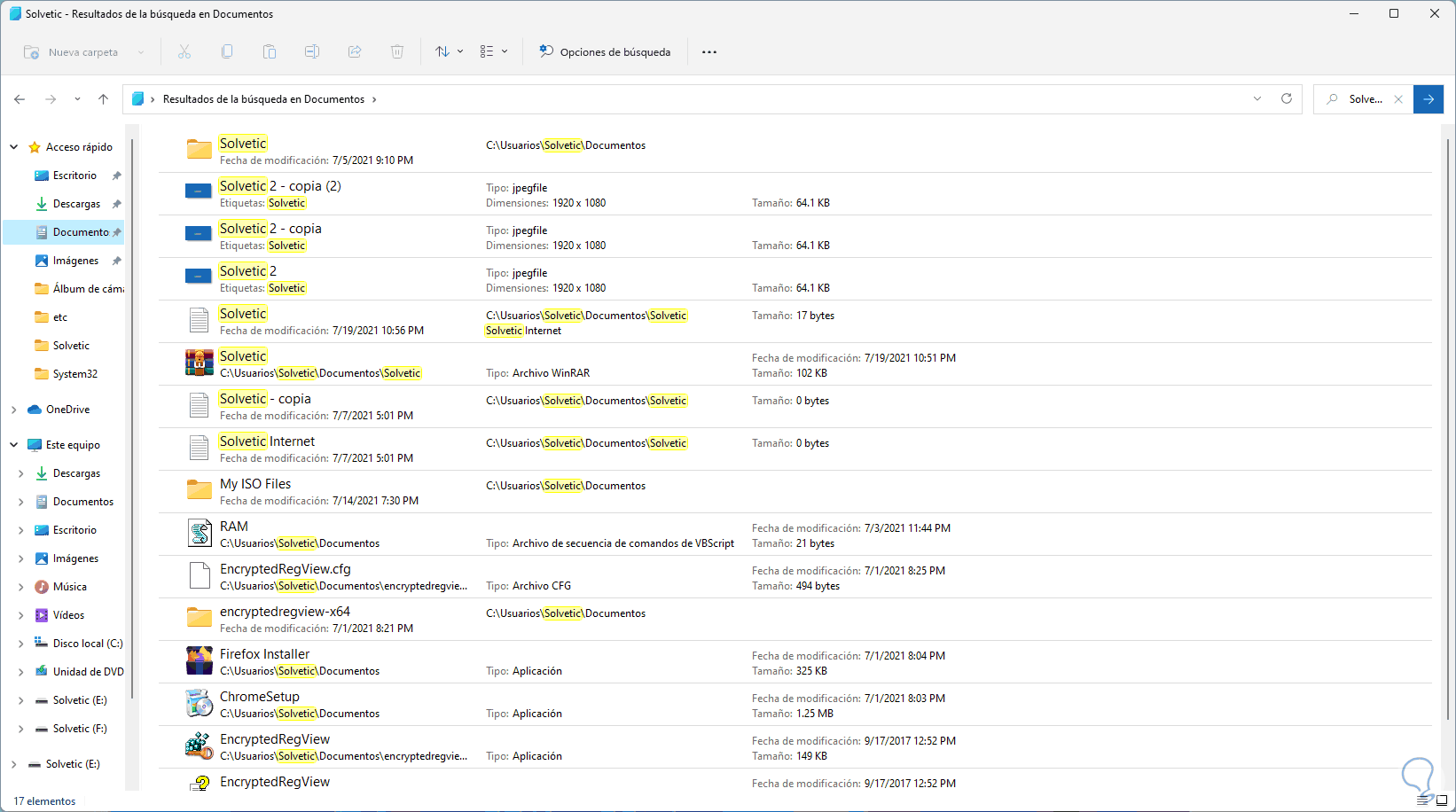This screenshot has width=1456, height=812.
Task: Select the Solvetic 2 - copia image thumbnail
Action: (199, 233)
